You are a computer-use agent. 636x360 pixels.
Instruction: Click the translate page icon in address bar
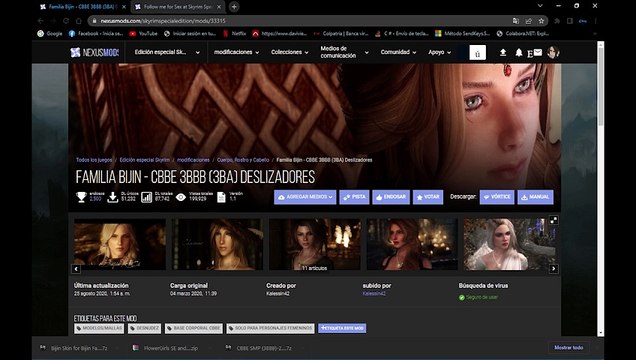pos(516,21)
